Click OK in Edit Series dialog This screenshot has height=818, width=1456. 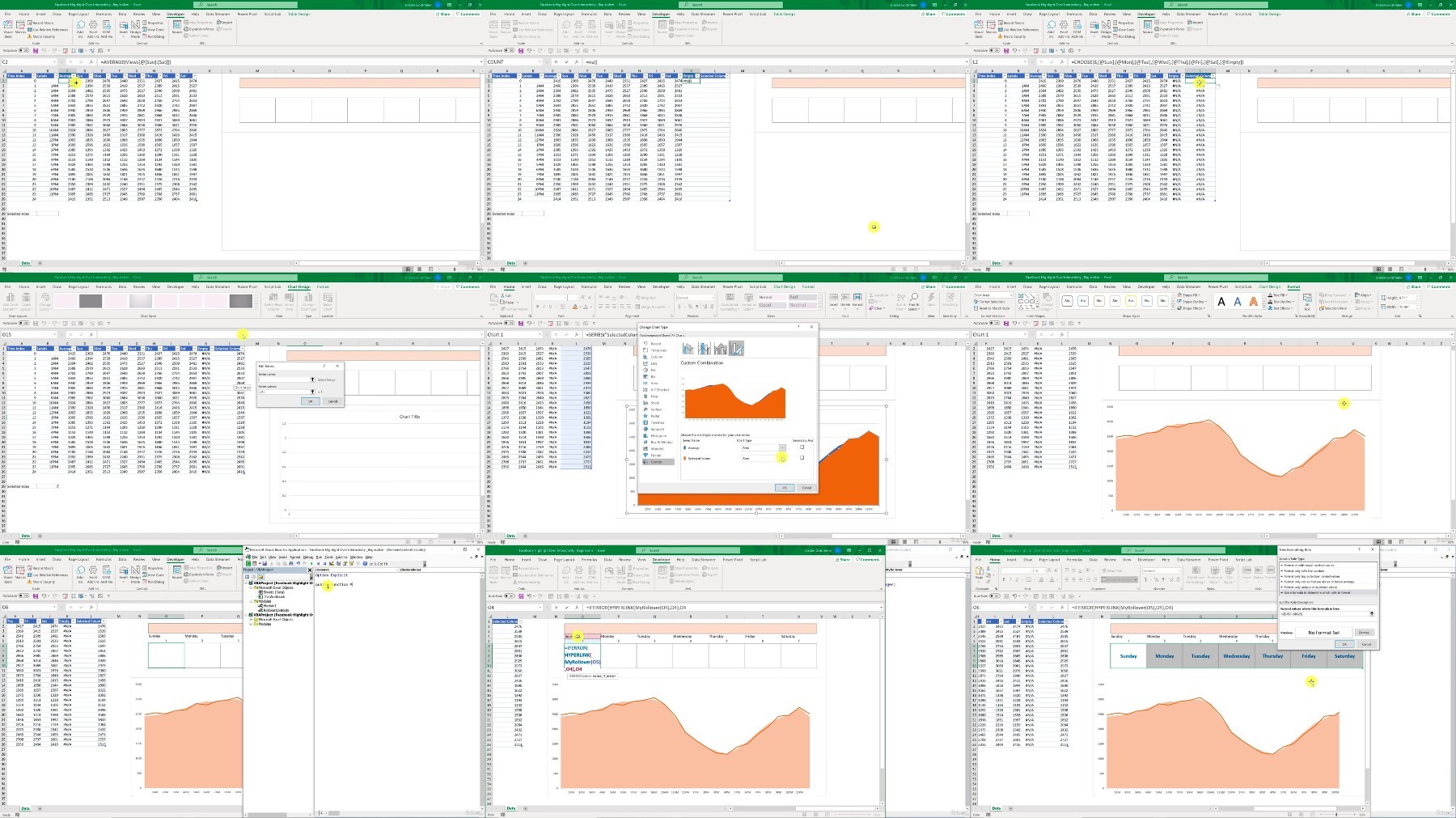(310, 401)
